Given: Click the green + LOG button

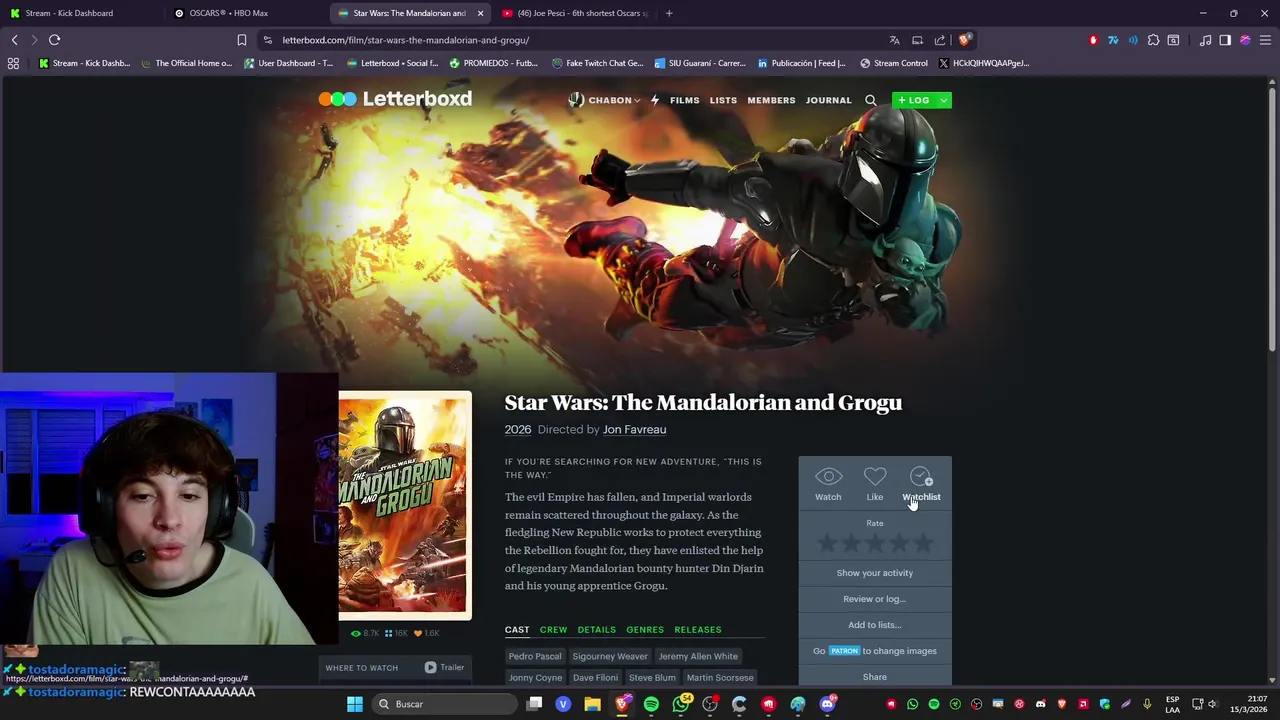Looking at the screenshot, I should [x=914, y=100].
